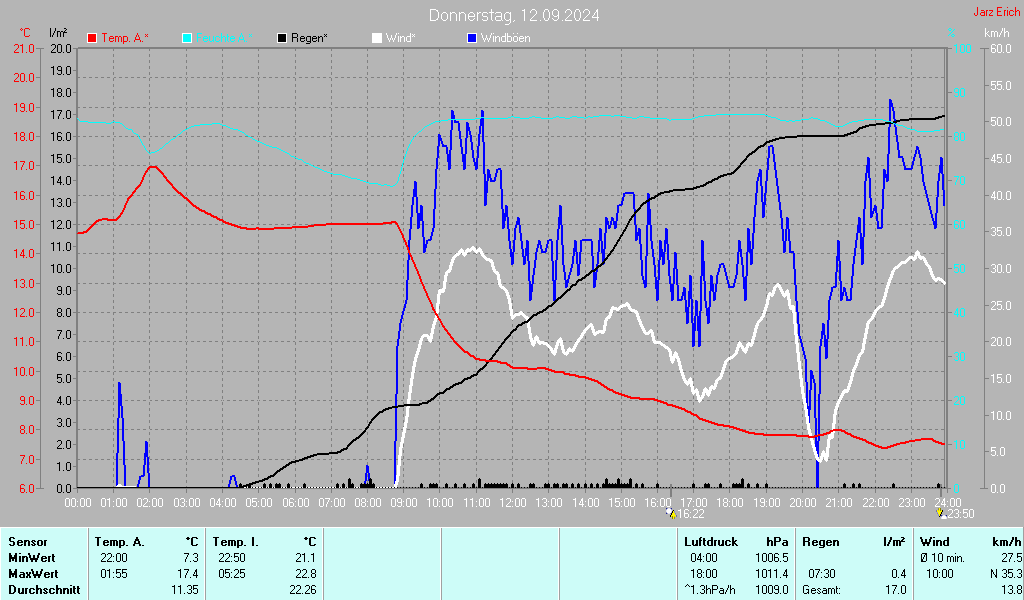1024x600 pixels.
Task: Click the MaxWert row label
Action: pos(32,573)
